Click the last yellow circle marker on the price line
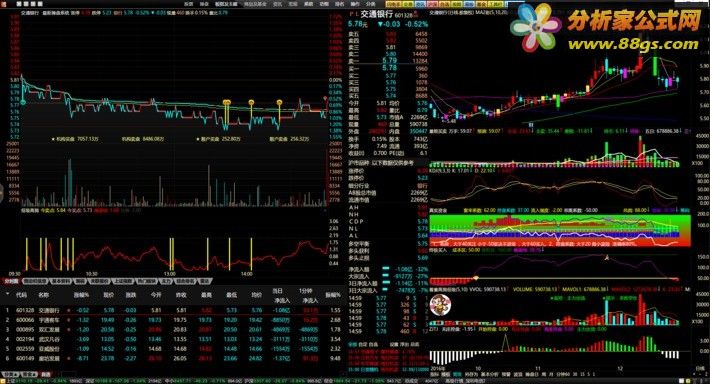This screenshot has width=710, height=384. point(279,102)
